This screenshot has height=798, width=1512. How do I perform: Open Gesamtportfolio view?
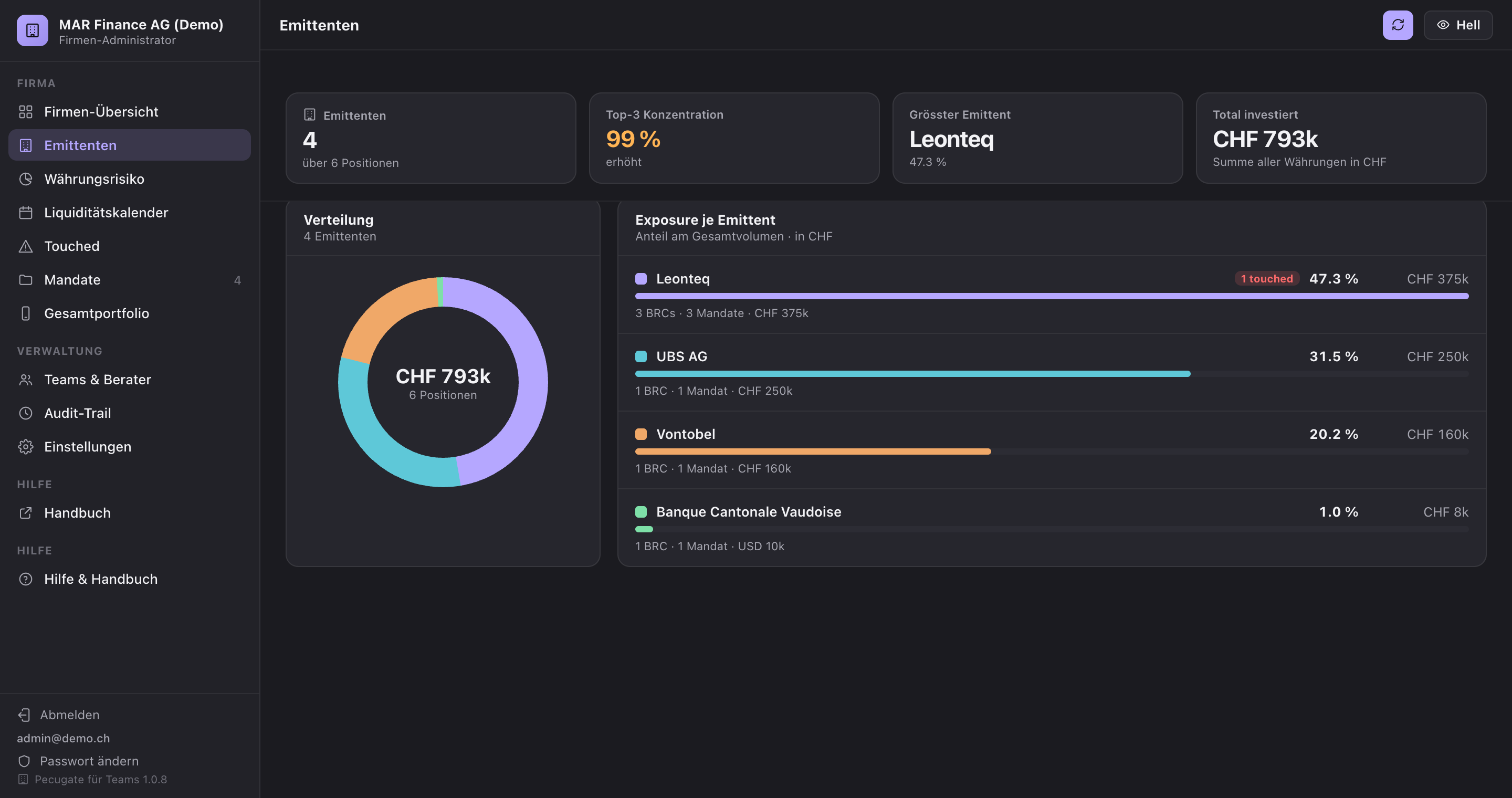[130, 313]
